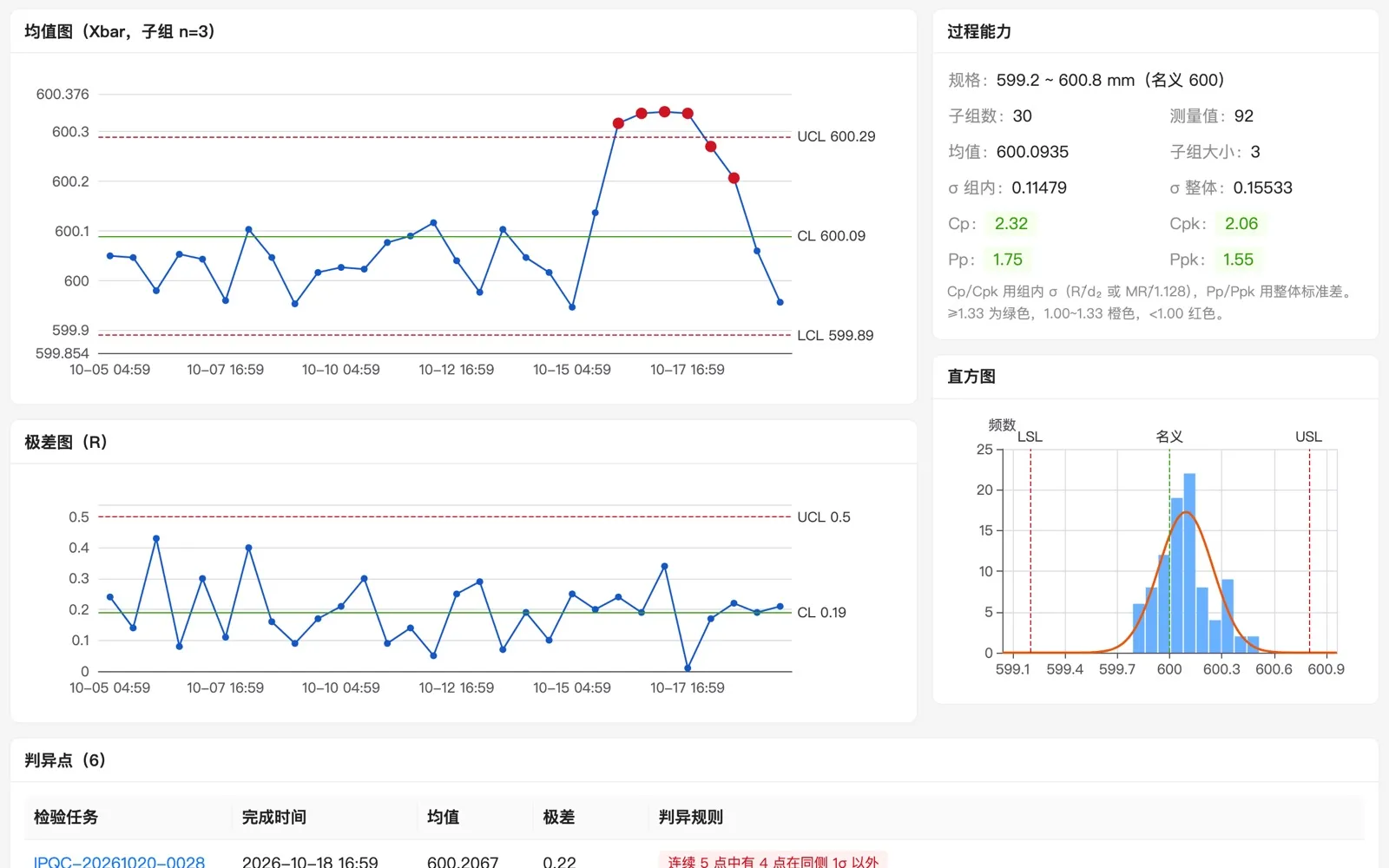
Task: Click the 均值 value 600.0935
Action: (x=1032, y=152)
